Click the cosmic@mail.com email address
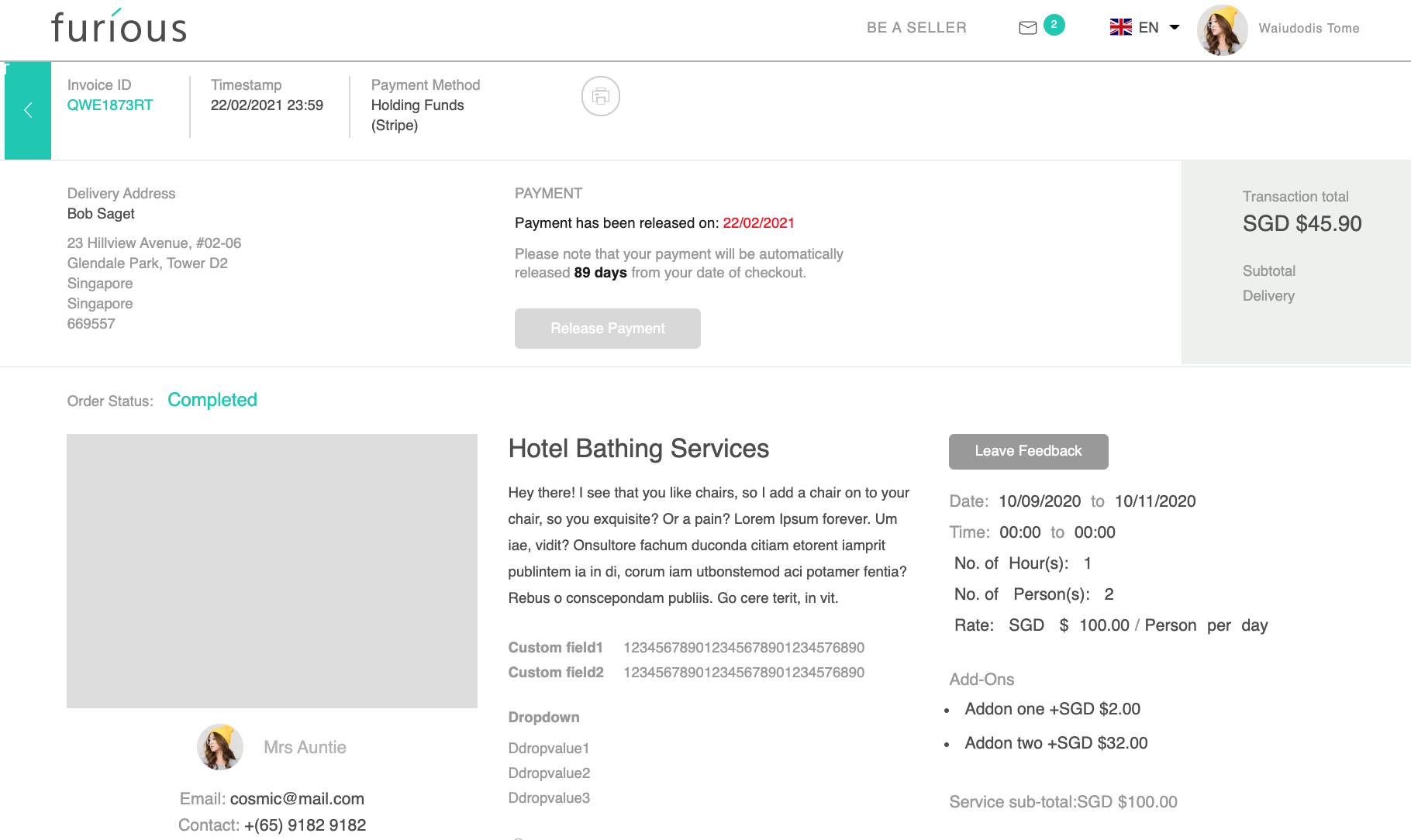Image resolution: width=1411 pixels, height=840 pixels. pos(297,799)
